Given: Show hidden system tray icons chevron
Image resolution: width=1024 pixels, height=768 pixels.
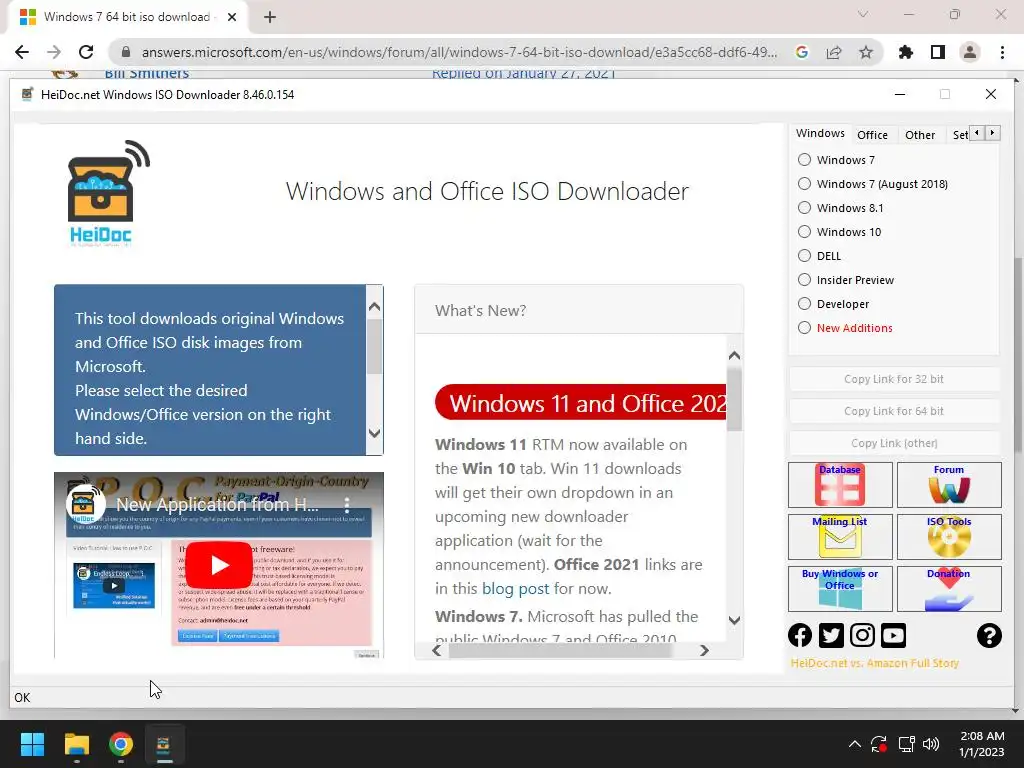Looking at the screenshot, I should tap(854, 744).
